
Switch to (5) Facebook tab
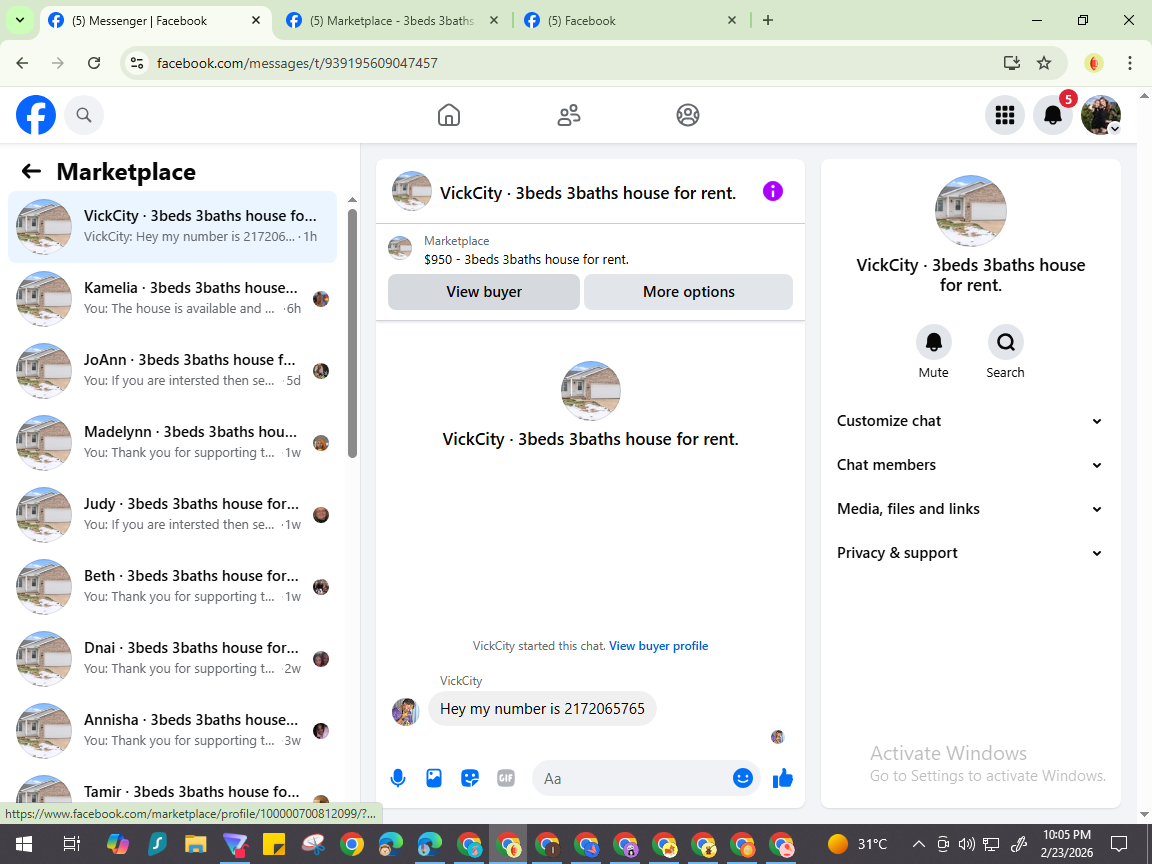(x=630, y=21)
